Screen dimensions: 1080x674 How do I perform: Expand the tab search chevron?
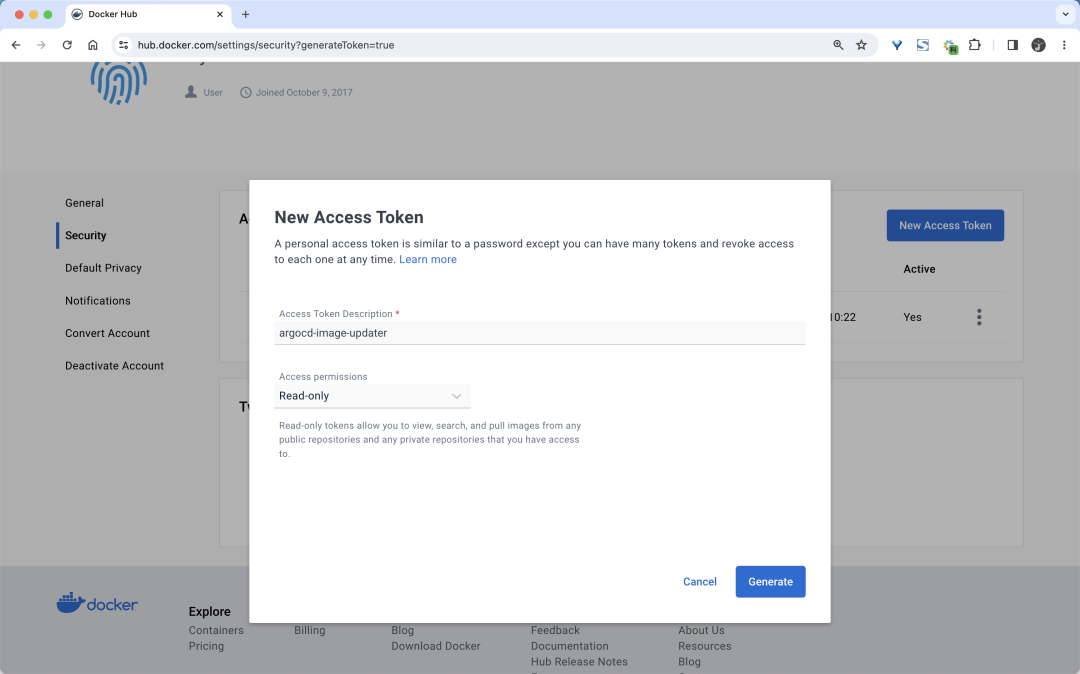point(1065,14)
